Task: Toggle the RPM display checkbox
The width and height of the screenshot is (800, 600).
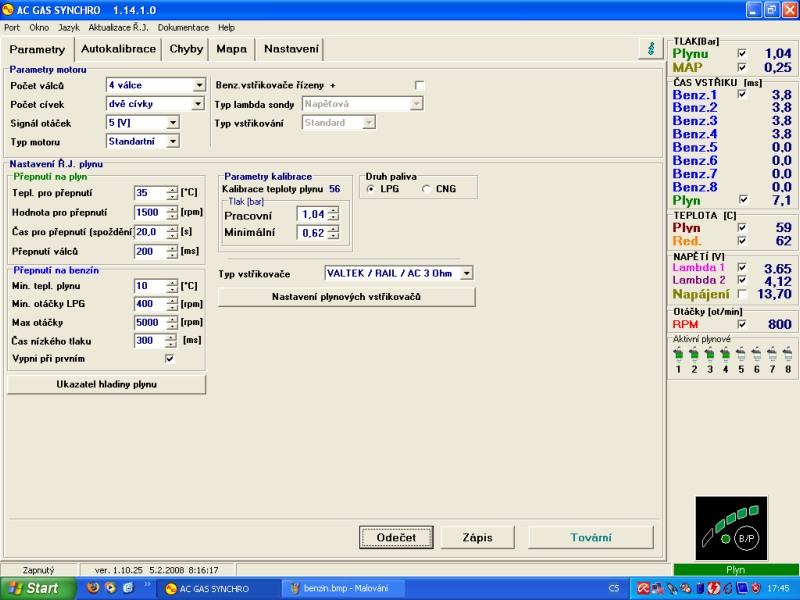Action: coord(742,324)
